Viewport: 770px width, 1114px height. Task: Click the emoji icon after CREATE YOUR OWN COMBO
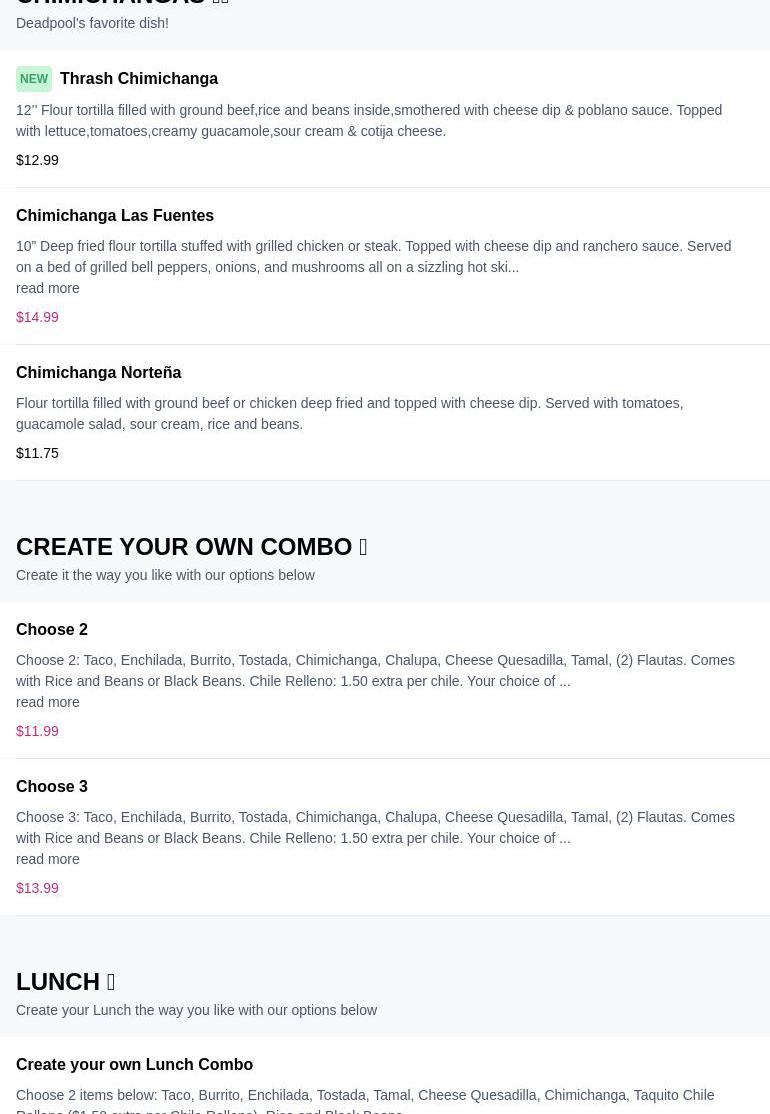pos(363,547)
